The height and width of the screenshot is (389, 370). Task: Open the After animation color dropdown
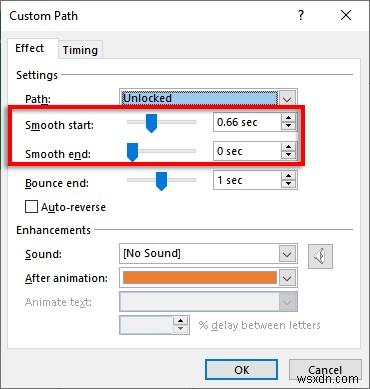click(287, 278)
